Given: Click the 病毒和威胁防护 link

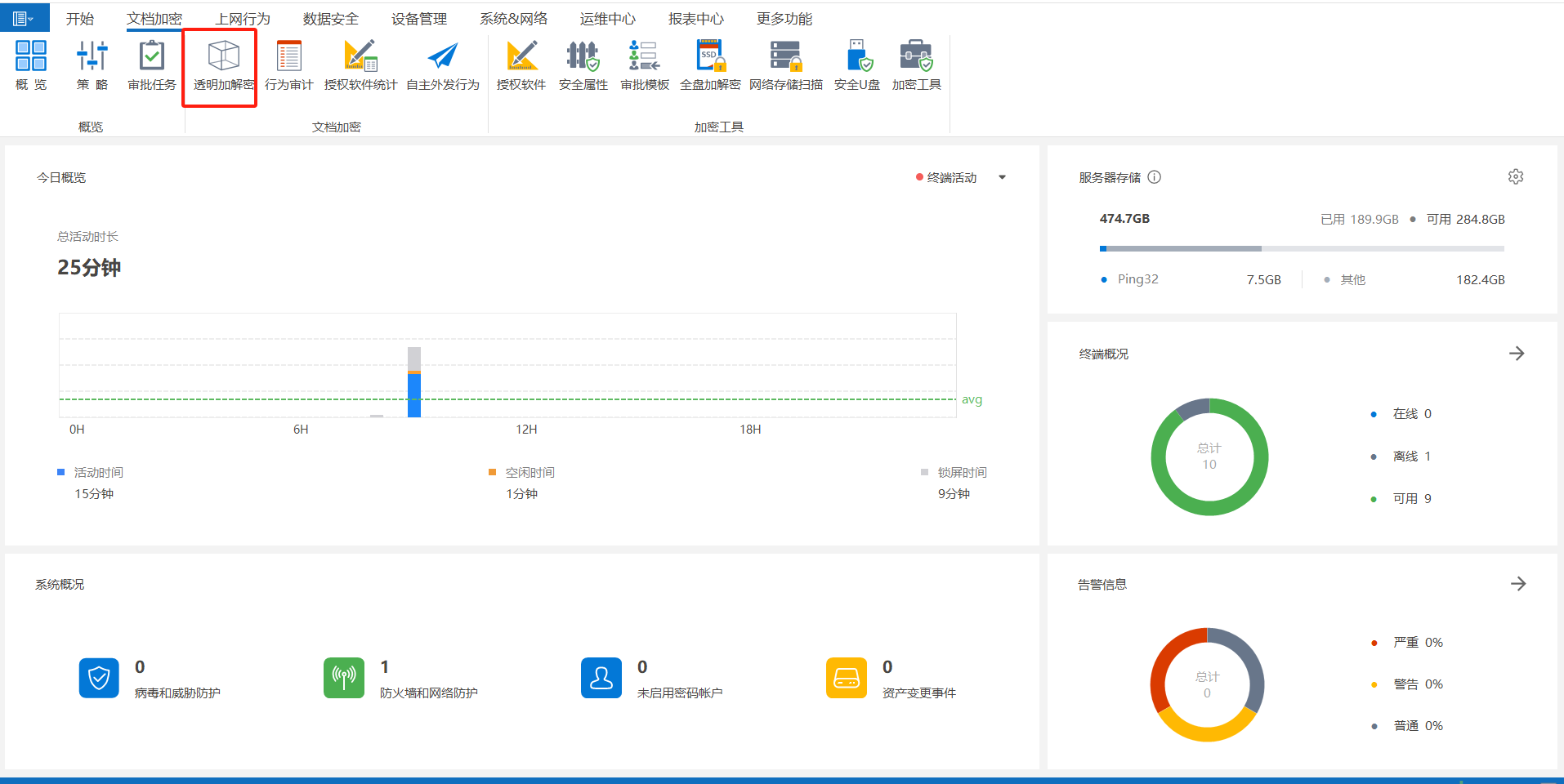Looking at the screenshot, I should [x=177, y=693].
